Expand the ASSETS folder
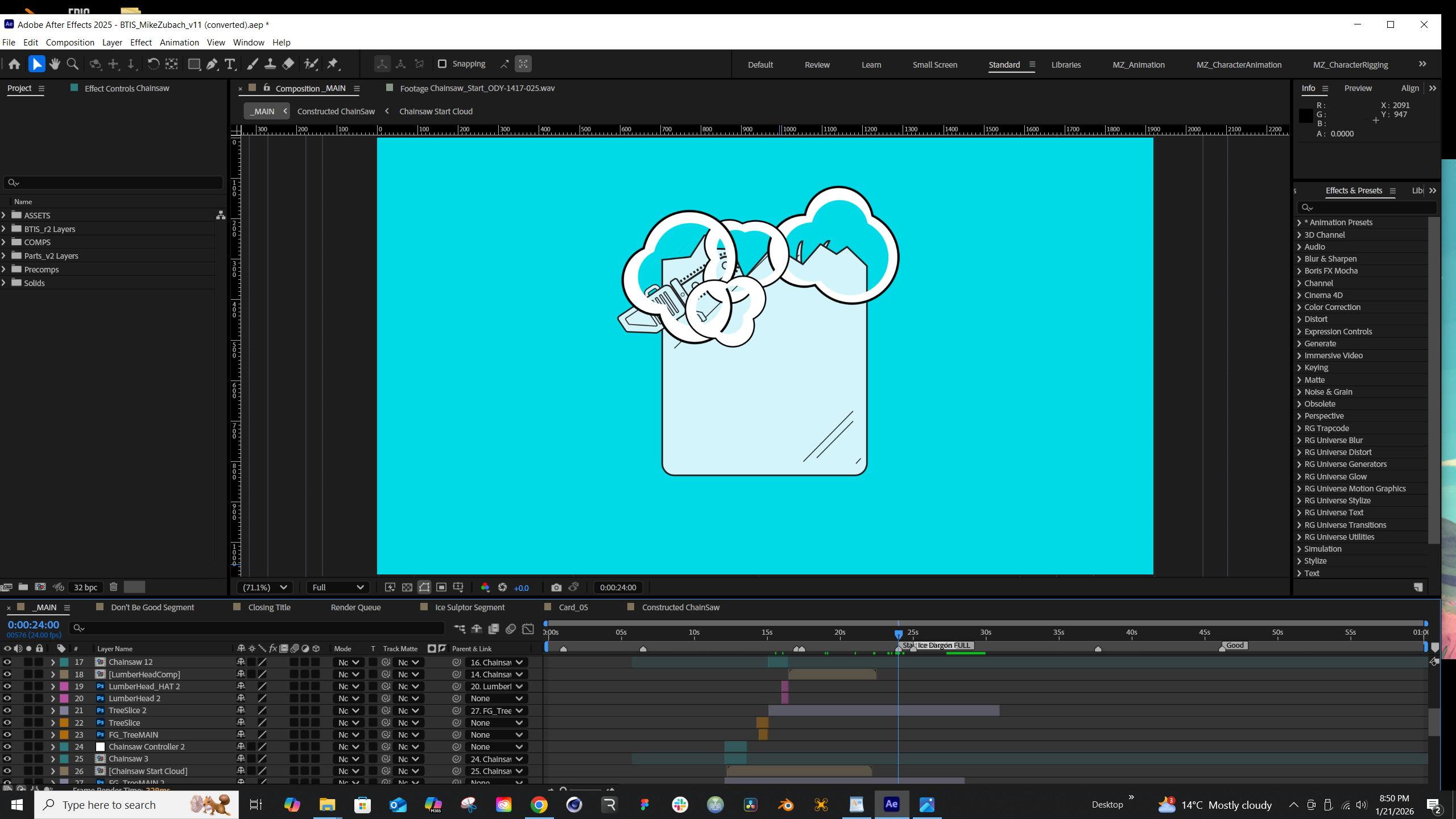Screen dimensions: 1456x819 (4, 215)
